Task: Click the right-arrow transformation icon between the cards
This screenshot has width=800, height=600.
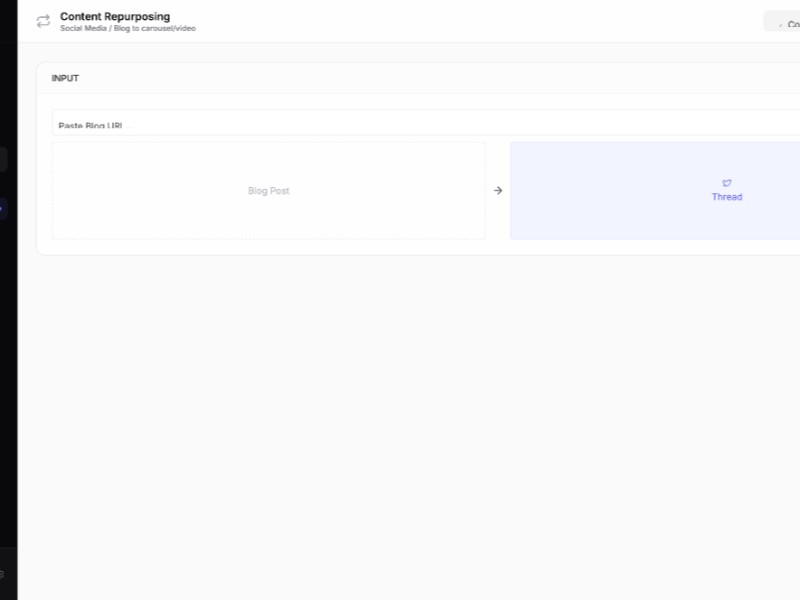Action: coord(497,190)
